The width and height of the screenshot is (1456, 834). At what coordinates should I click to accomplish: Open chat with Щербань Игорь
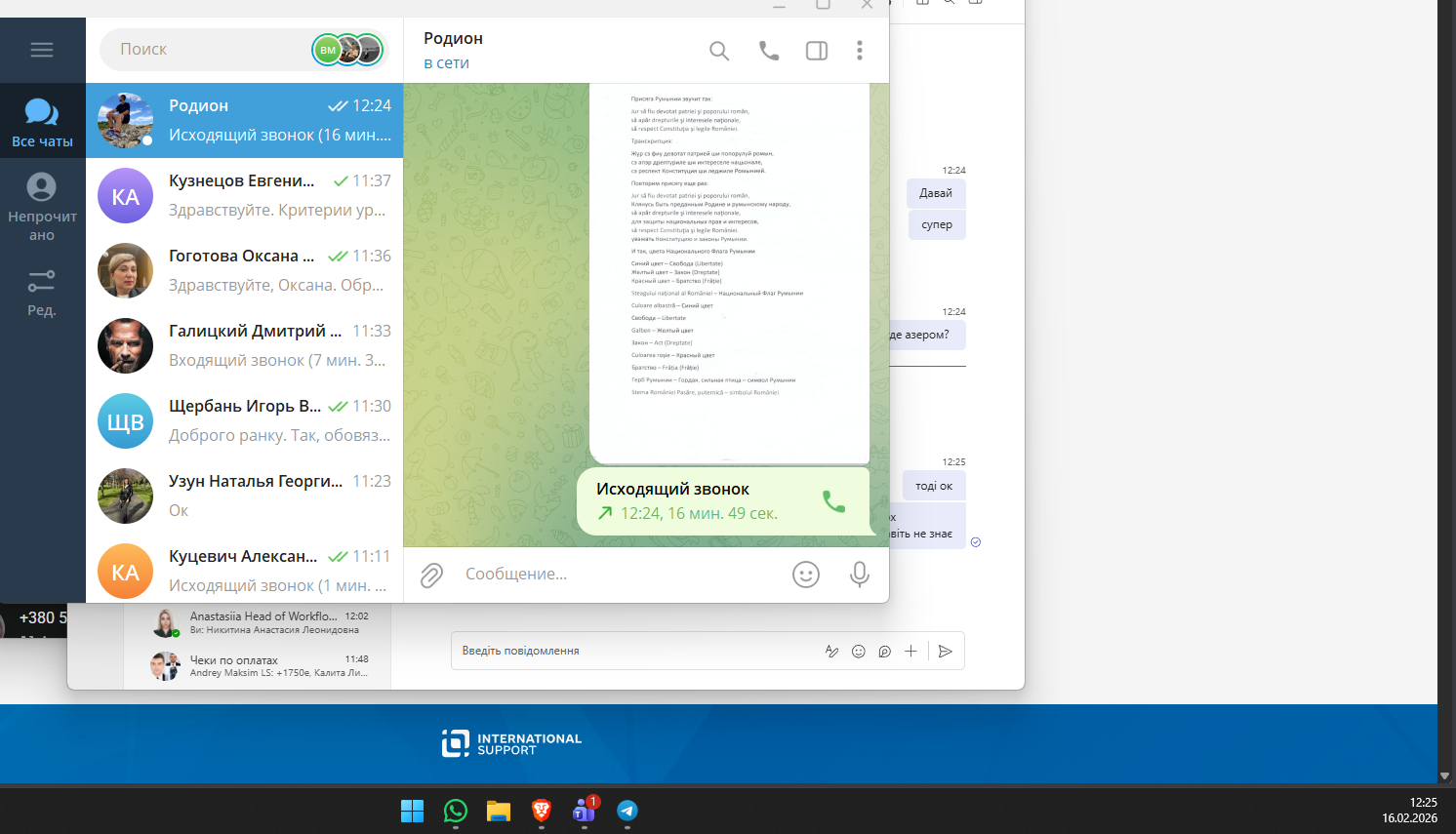tap(244, 420)
